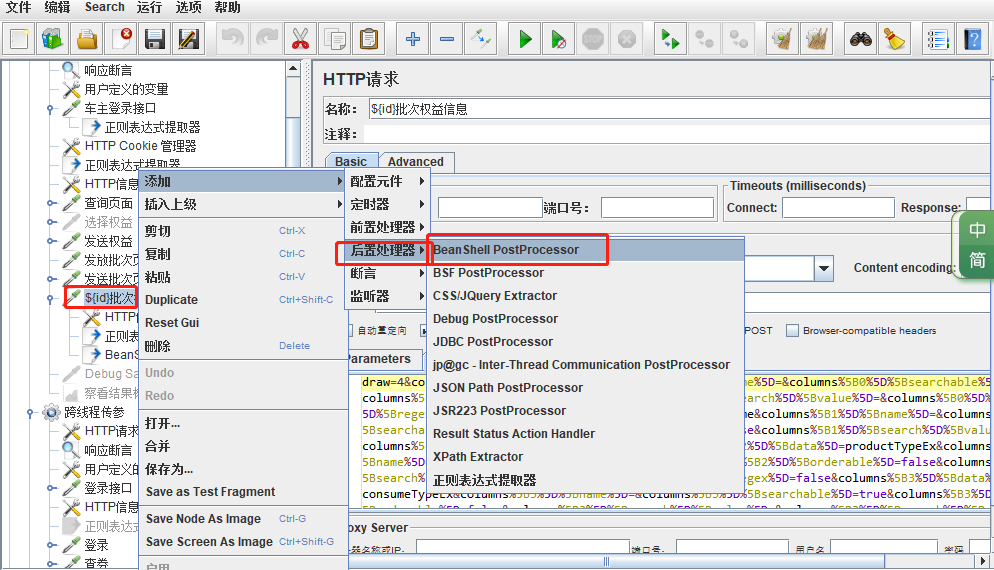Viewport: 994px width, 570px height.
Task: Open the Templates icon in toolbar
Action: point(53,39)
